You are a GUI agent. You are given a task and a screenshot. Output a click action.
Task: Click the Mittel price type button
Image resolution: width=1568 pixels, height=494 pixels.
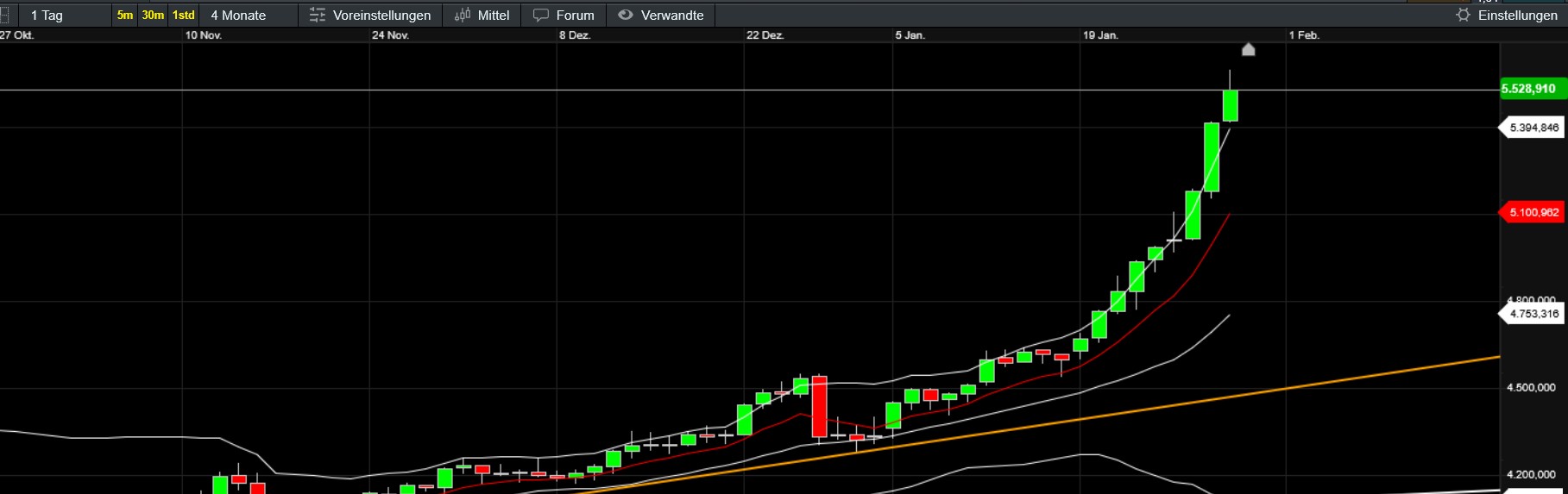coord(493,16)
